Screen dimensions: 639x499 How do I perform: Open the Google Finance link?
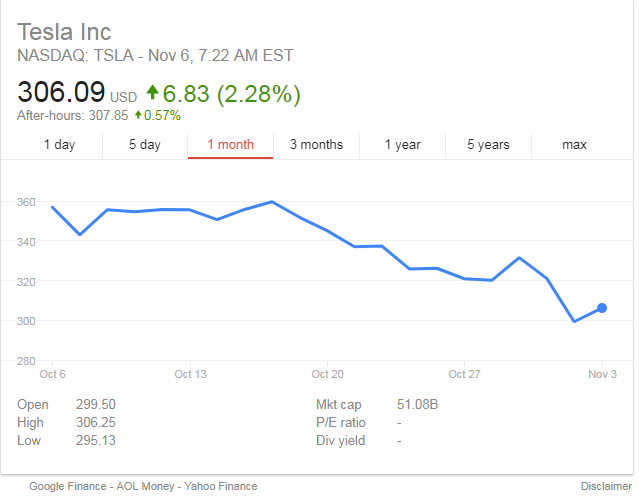click(66, 486)
